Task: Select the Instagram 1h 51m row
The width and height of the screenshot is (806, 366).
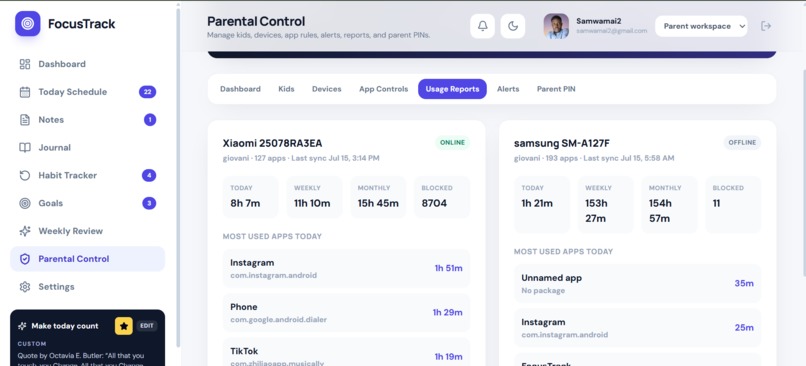Action: tap(346, 268)
